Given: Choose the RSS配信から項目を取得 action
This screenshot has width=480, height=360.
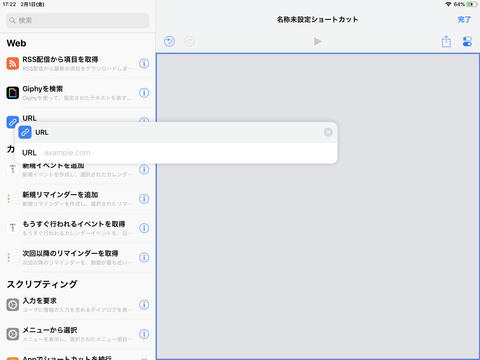Looking at the screenshot, I should click(77, 64).
